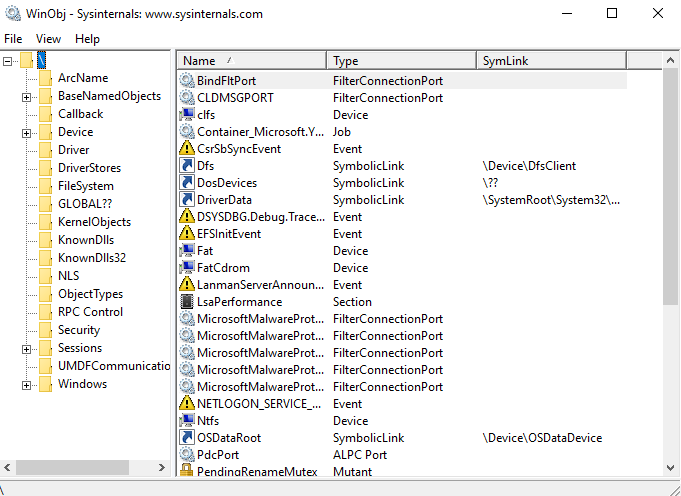Screen dimensions: 681x496
Task: Click the \Device\OSDataDevice symlink value
Action: pyautogui.click(x=542, y=438)
